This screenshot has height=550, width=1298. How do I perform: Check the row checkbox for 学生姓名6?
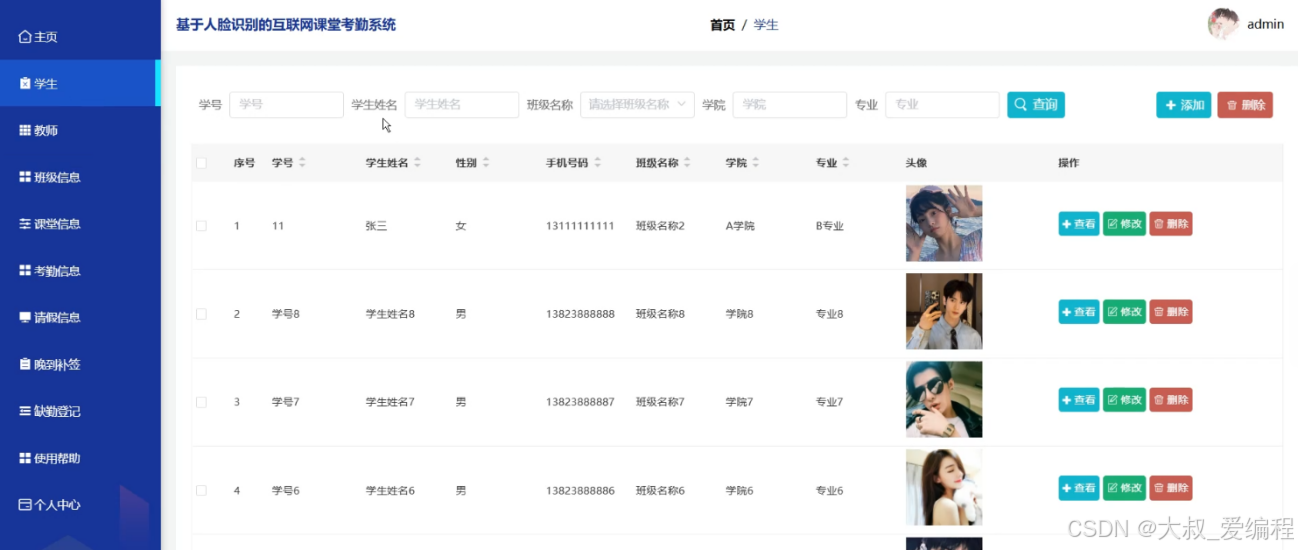click(x=201, y=490)
